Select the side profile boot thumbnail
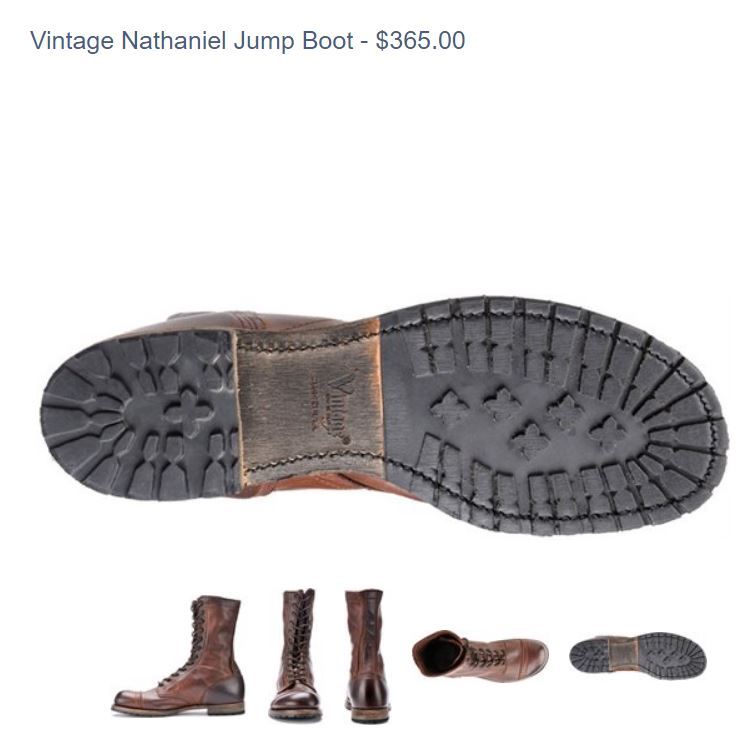The image size is (751, 751). pos(178,656)
